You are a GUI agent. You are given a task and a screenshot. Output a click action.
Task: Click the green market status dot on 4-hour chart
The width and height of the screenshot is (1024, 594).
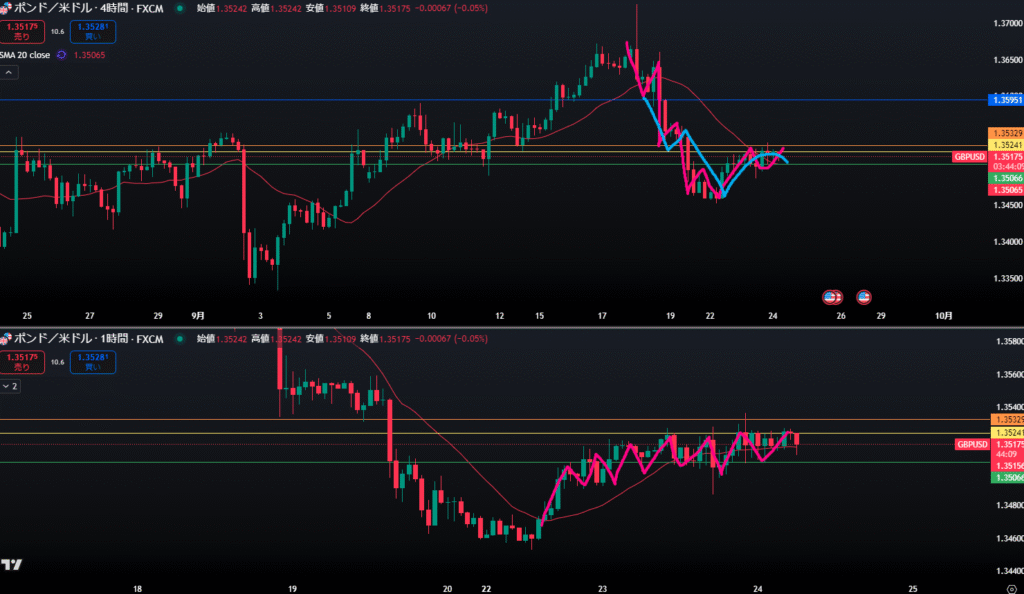178,8
